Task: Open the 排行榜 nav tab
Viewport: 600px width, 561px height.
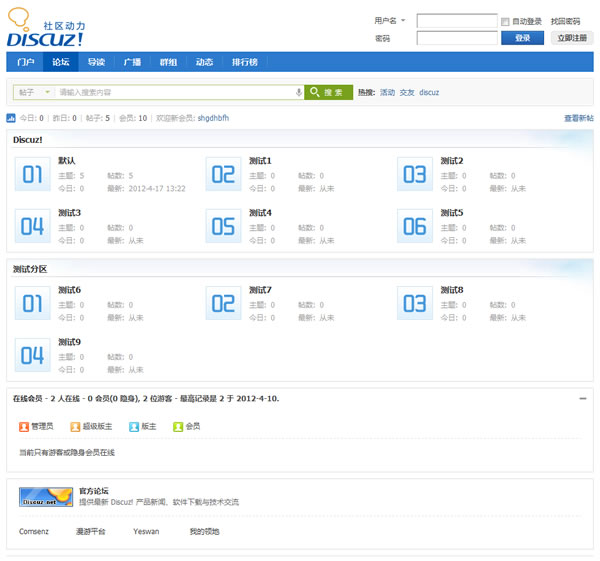Action: 245,62
